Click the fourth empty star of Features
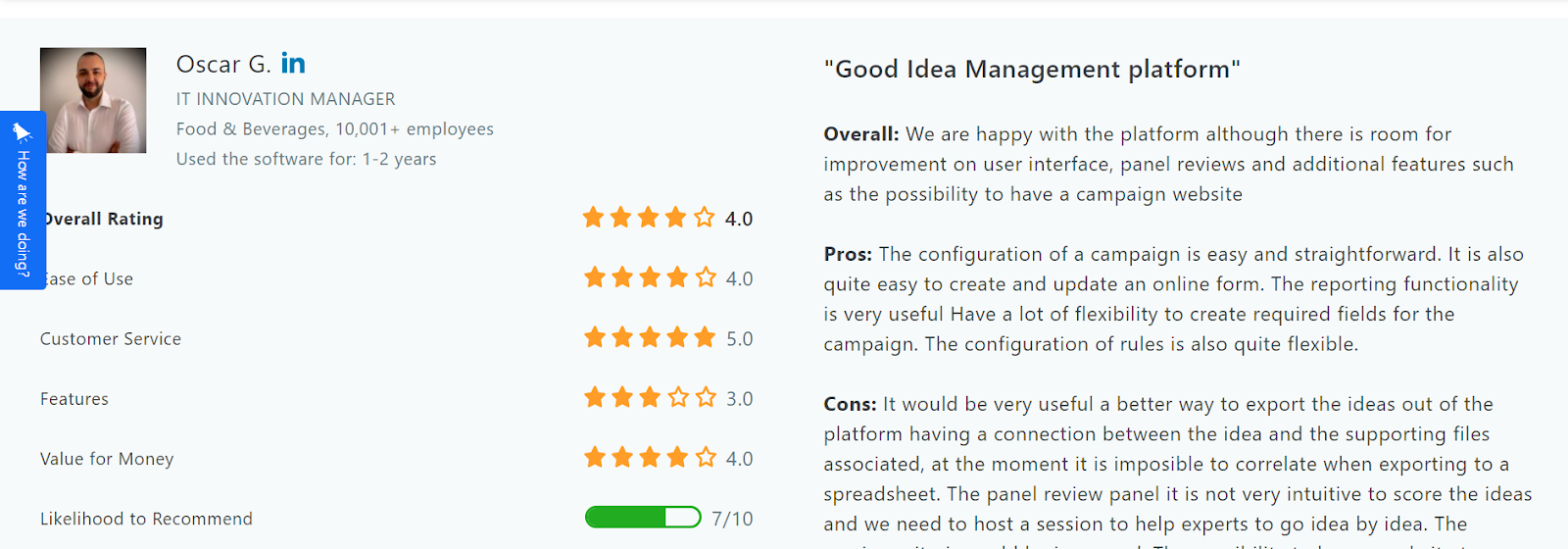The width and height of the screenshot is (1568, 549). (x=678, y=397)
